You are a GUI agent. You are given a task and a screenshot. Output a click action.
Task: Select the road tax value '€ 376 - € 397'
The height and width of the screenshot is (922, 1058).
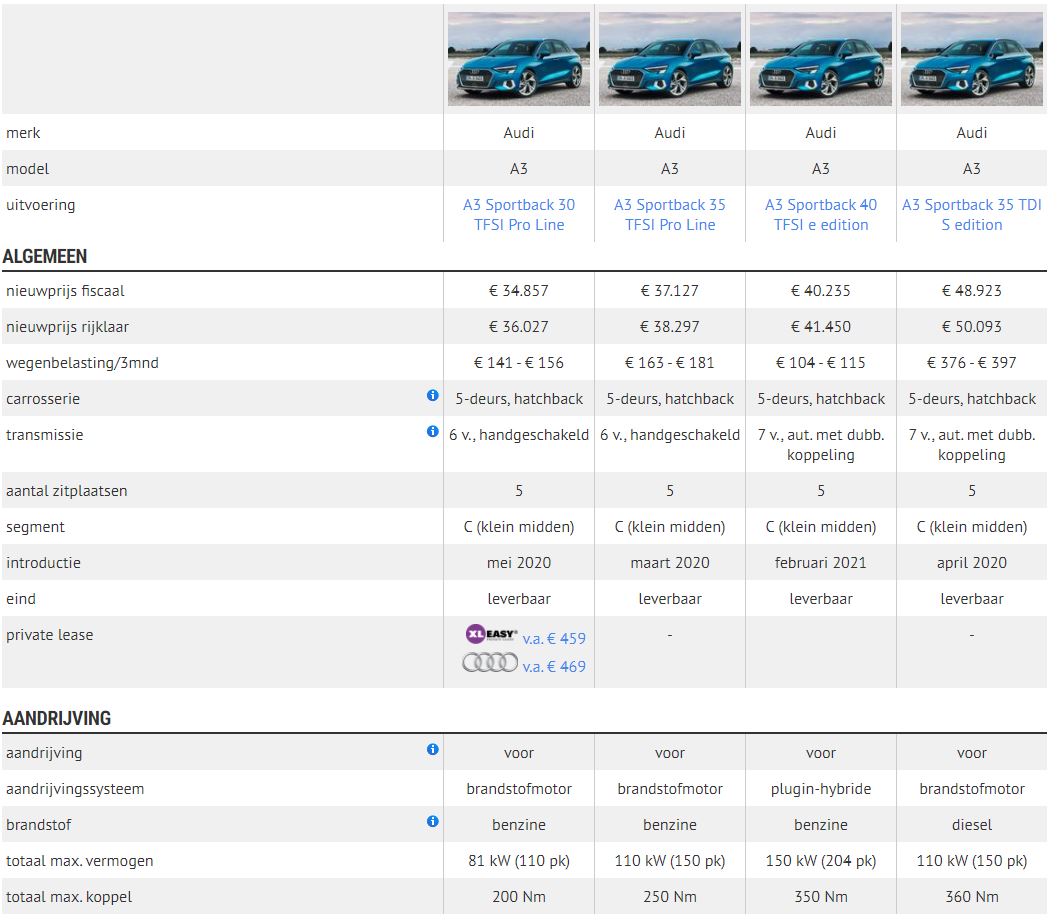click(x=972, y=363)
